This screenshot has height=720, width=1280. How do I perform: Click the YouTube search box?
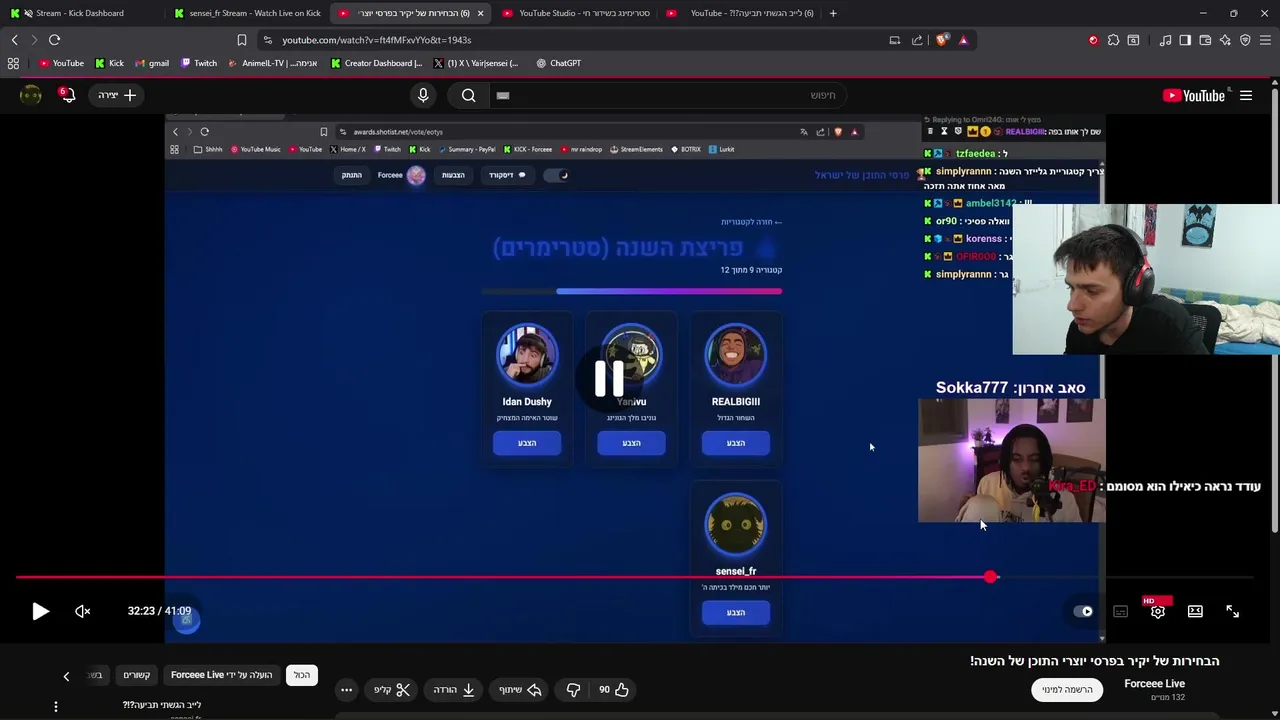(x=670, y=95)
